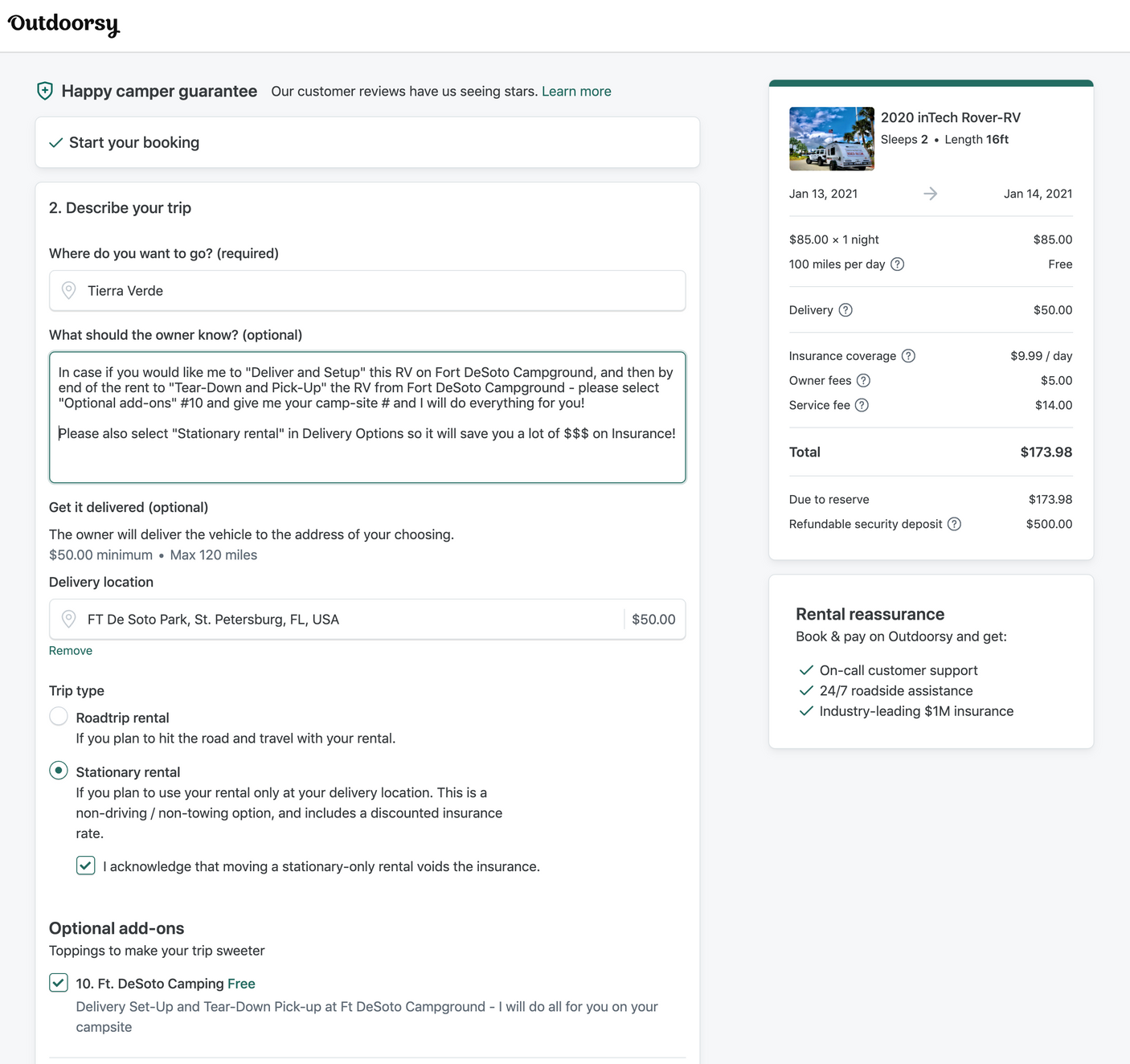Click the location pin in the Delivery location field
Screen dimensions: 1130x1064
[x=69, y=619]
